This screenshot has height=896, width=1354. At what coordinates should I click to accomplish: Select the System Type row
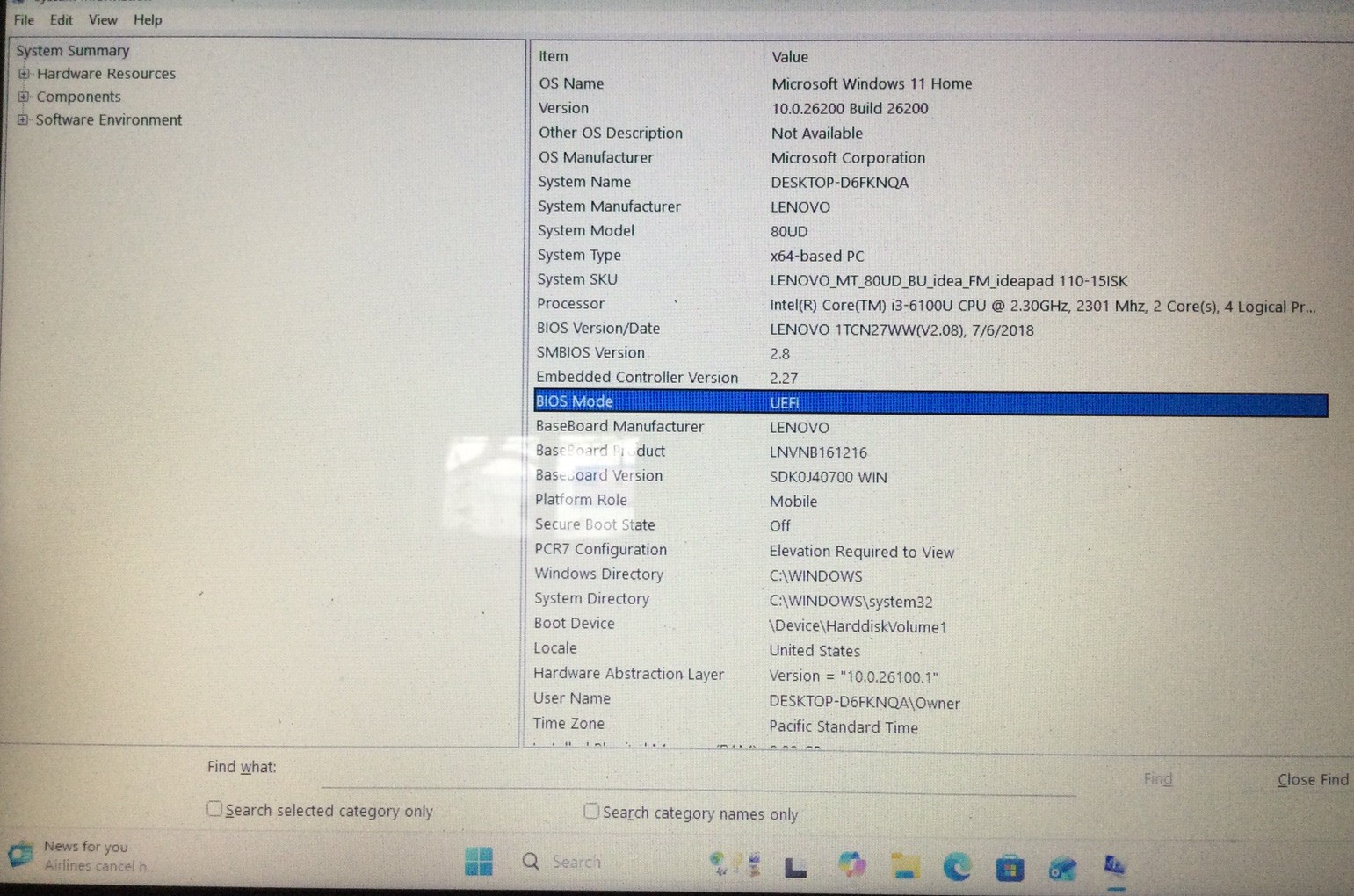tap(931, 256)
